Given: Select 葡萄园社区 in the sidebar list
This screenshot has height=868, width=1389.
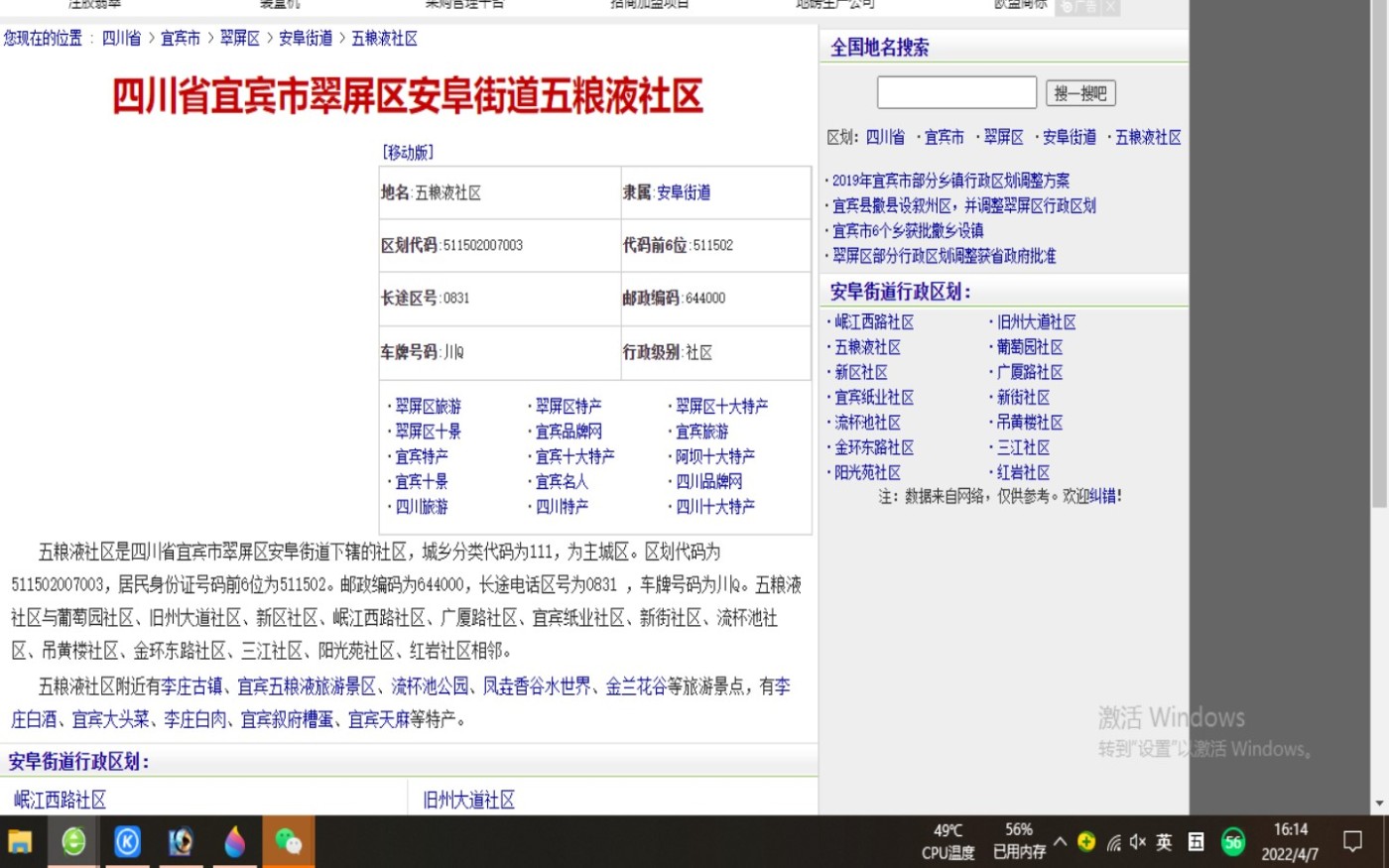Looking at the screenshot, I should pyautogui.click(x=1030, y=347).
